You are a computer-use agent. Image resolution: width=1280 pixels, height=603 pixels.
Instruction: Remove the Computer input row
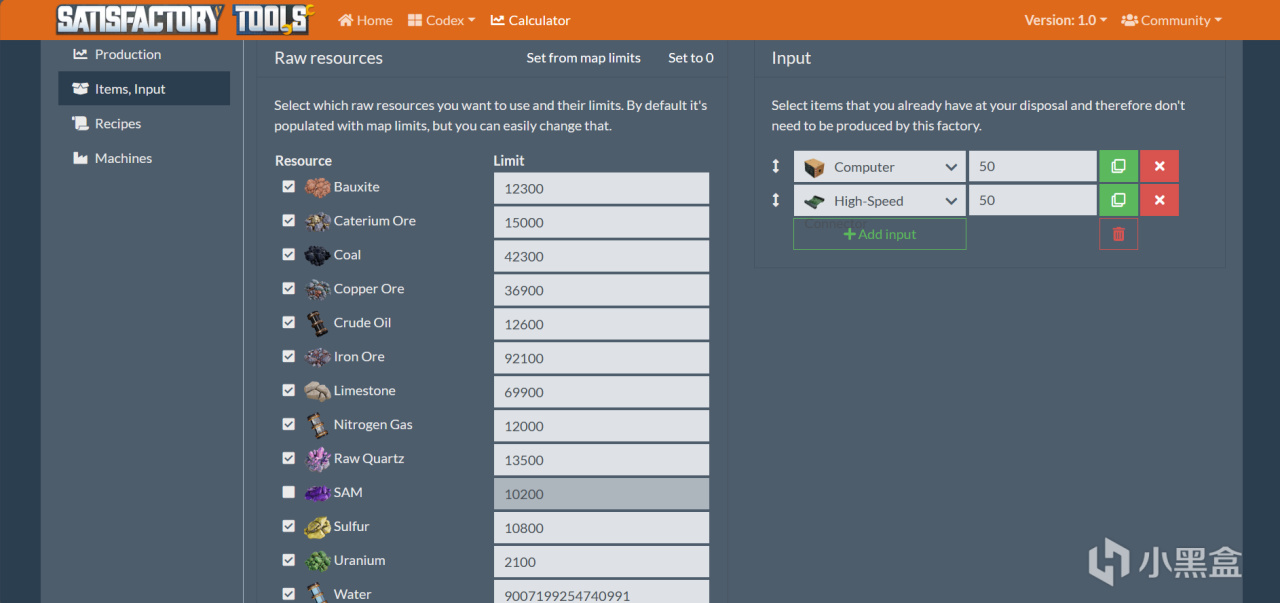[1159, 166]
